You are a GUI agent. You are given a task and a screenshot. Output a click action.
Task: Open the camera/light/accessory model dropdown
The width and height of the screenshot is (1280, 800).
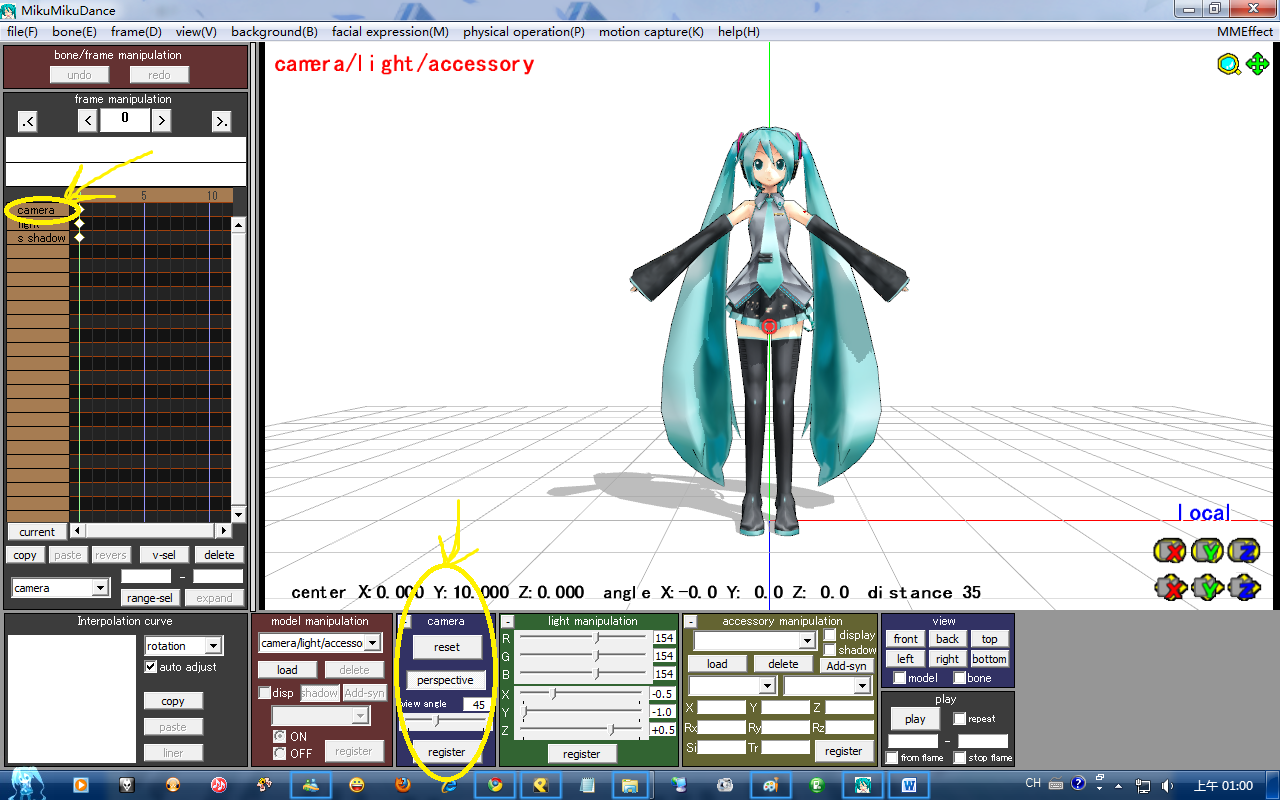(x=319, y=643)
